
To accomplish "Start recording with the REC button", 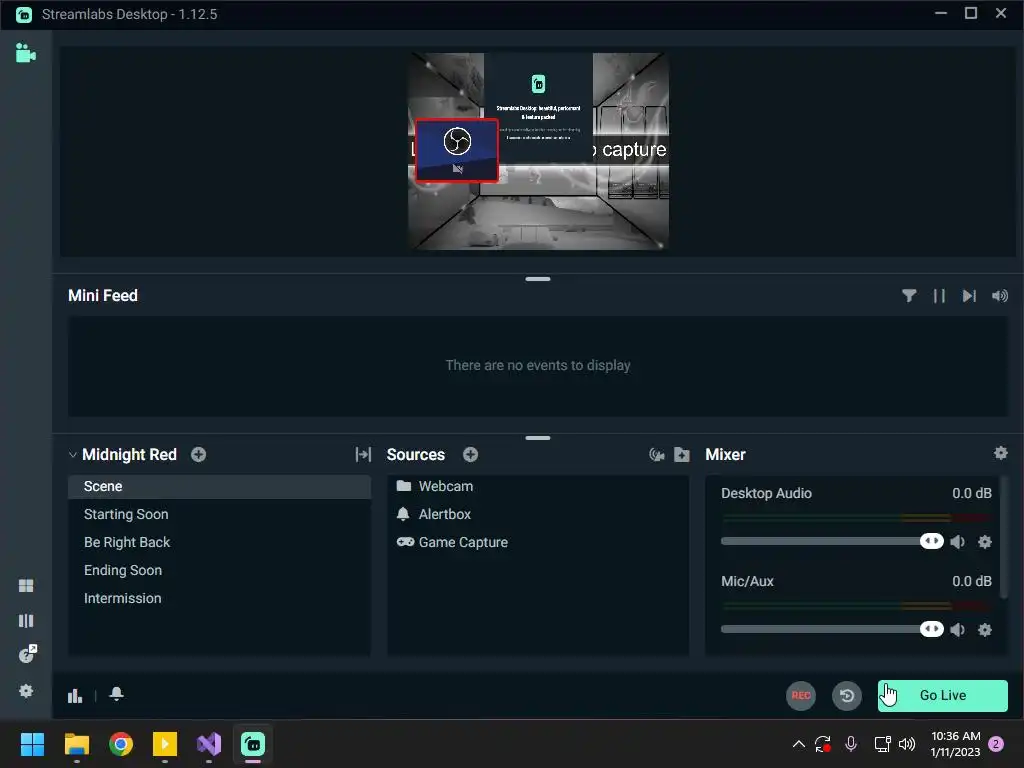I will coord(801,696).
